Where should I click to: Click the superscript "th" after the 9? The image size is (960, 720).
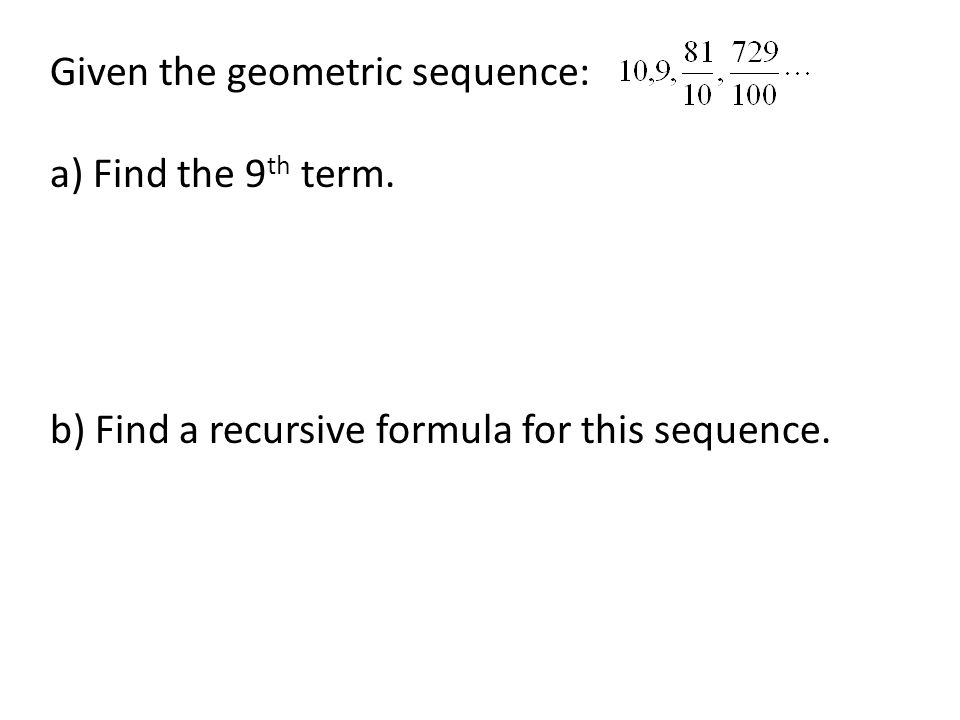point(278,166)
